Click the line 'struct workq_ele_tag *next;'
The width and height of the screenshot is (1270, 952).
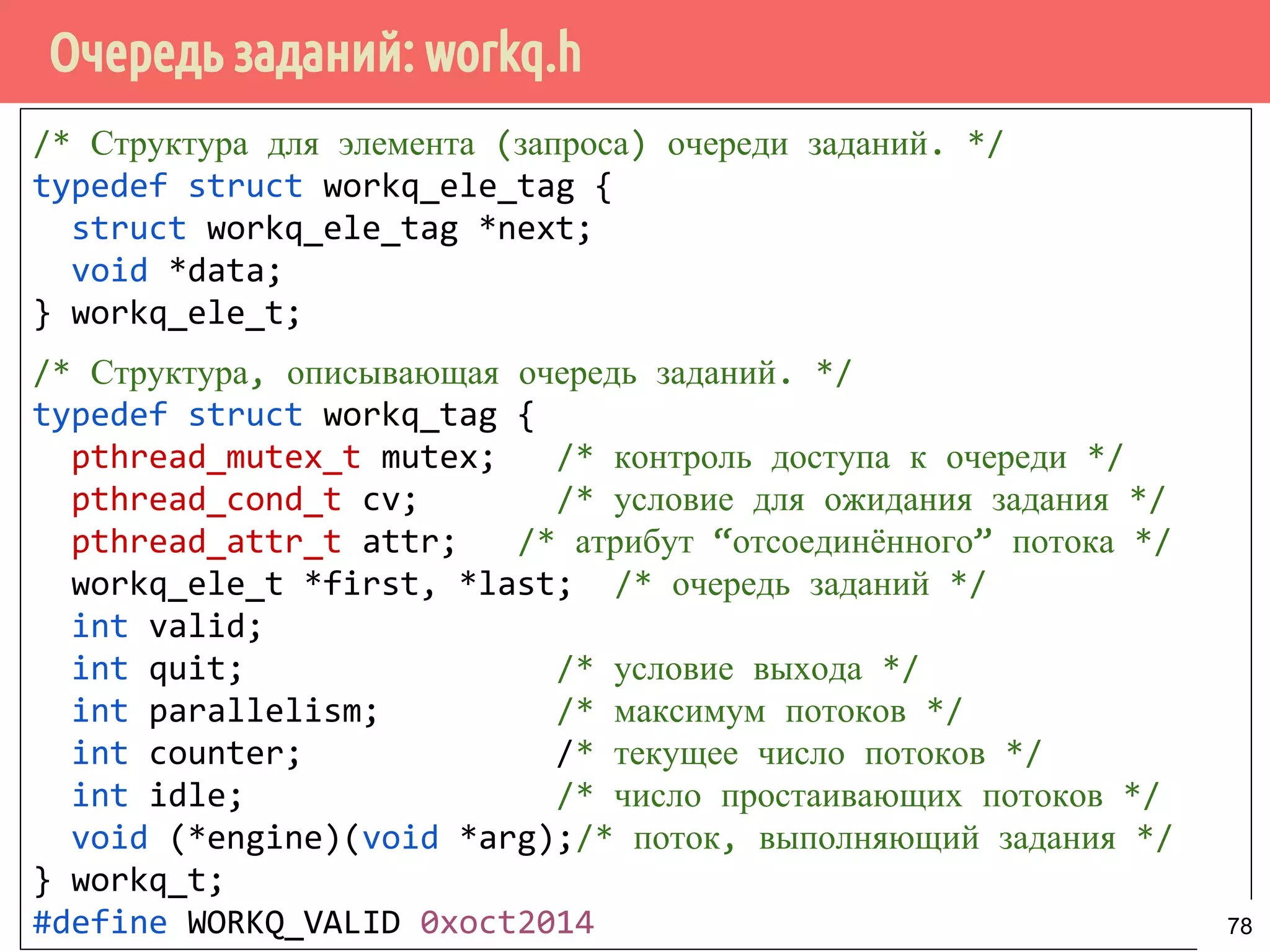point(331,229)
